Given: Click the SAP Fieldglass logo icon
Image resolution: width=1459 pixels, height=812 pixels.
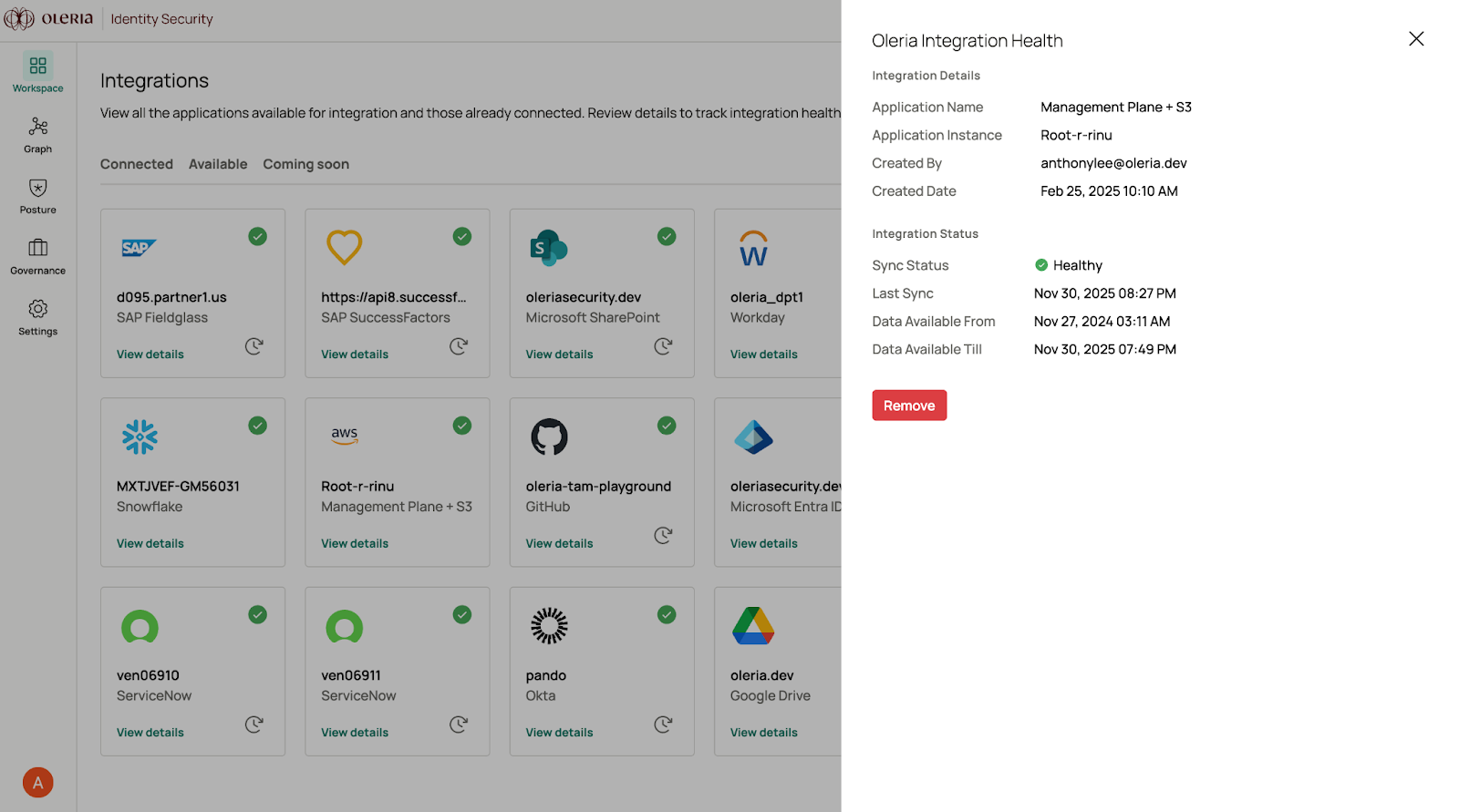Looking at the screenshot, I should 140,248.
